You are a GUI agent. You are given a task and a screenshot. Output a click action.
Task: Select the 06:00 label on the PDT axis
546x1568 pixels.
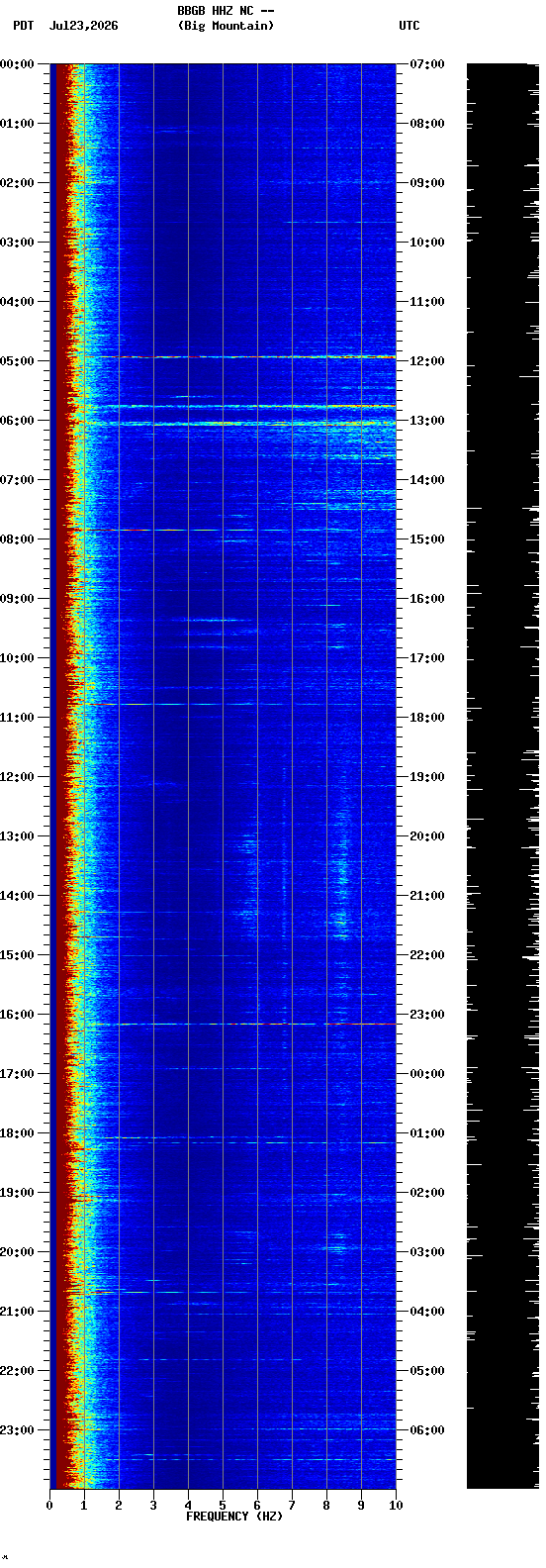click(17, 421)
